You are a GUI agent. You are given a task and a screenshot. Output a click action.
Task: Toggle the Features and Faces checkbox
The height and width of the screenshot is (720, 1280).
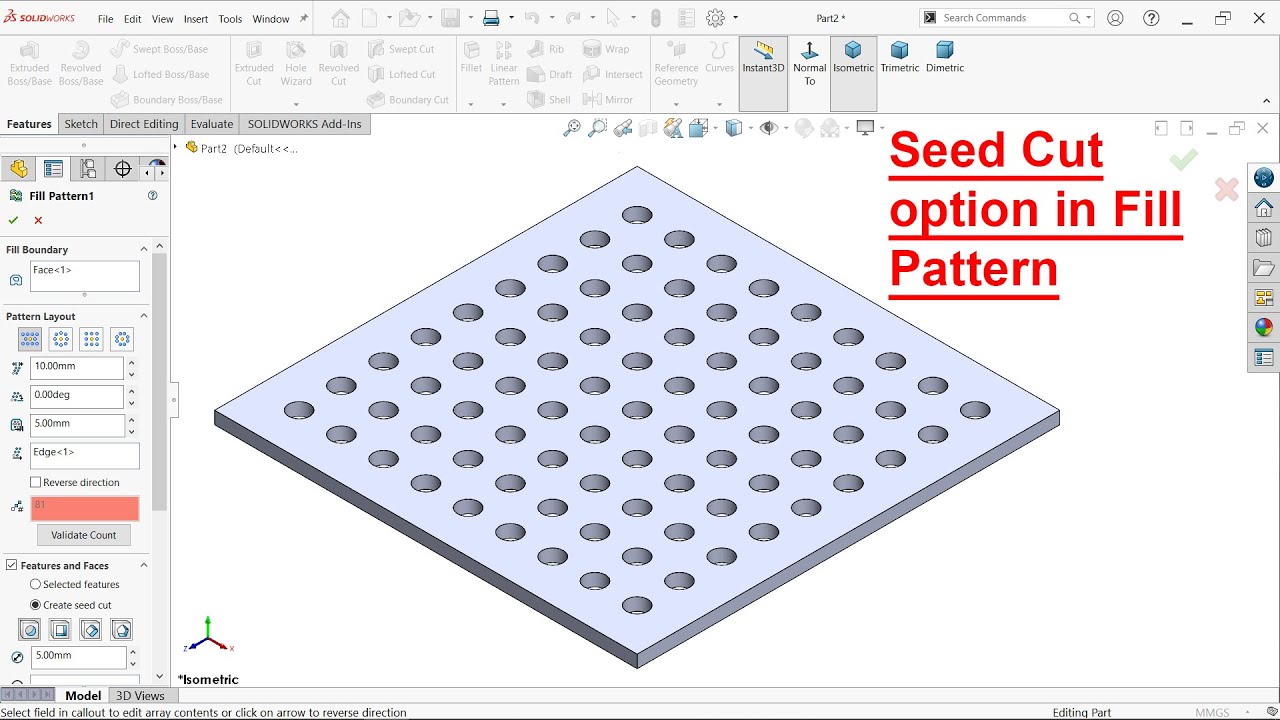click(12, 565)
